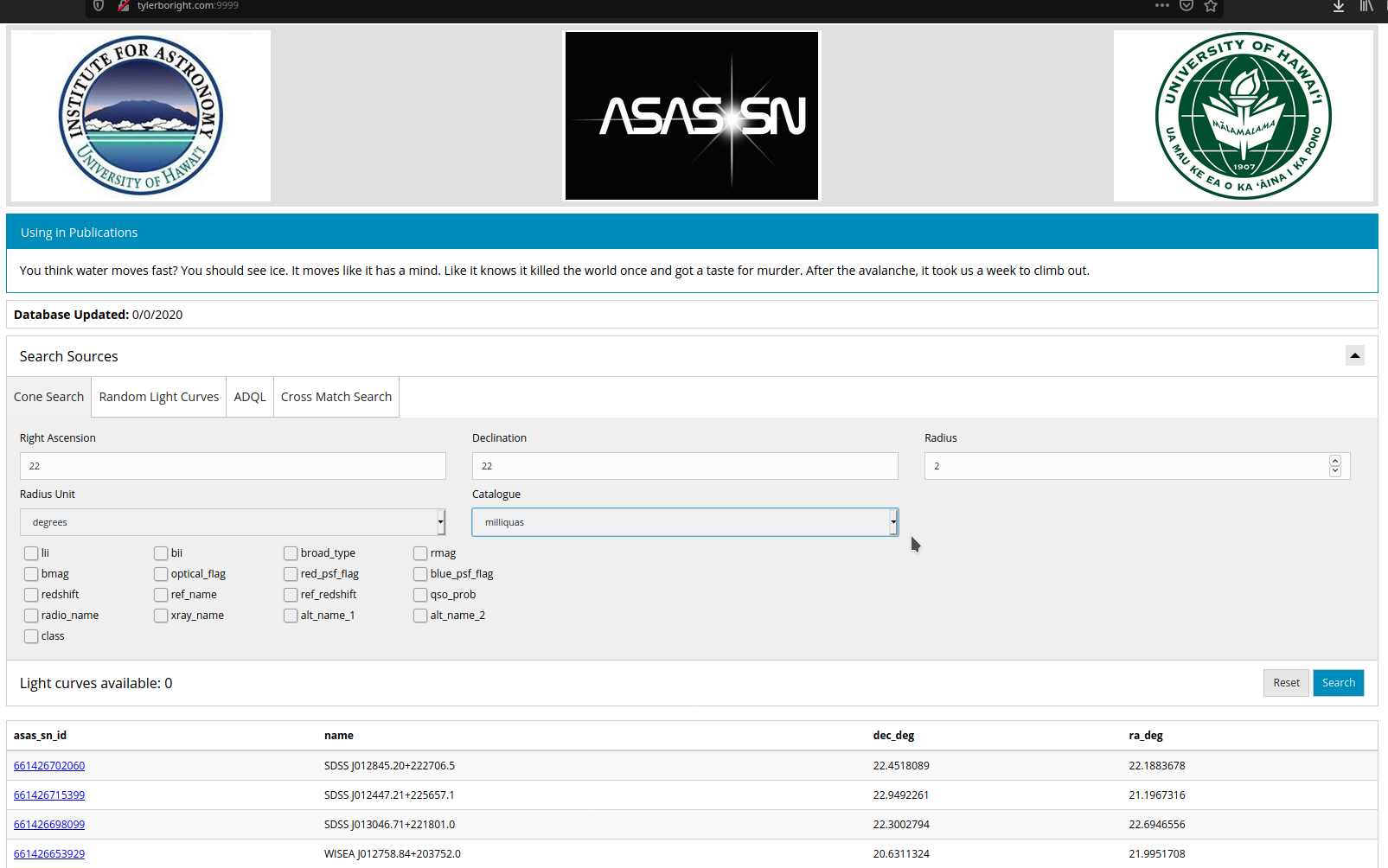Toggle the broad_type checkbox

pos(291,552)
